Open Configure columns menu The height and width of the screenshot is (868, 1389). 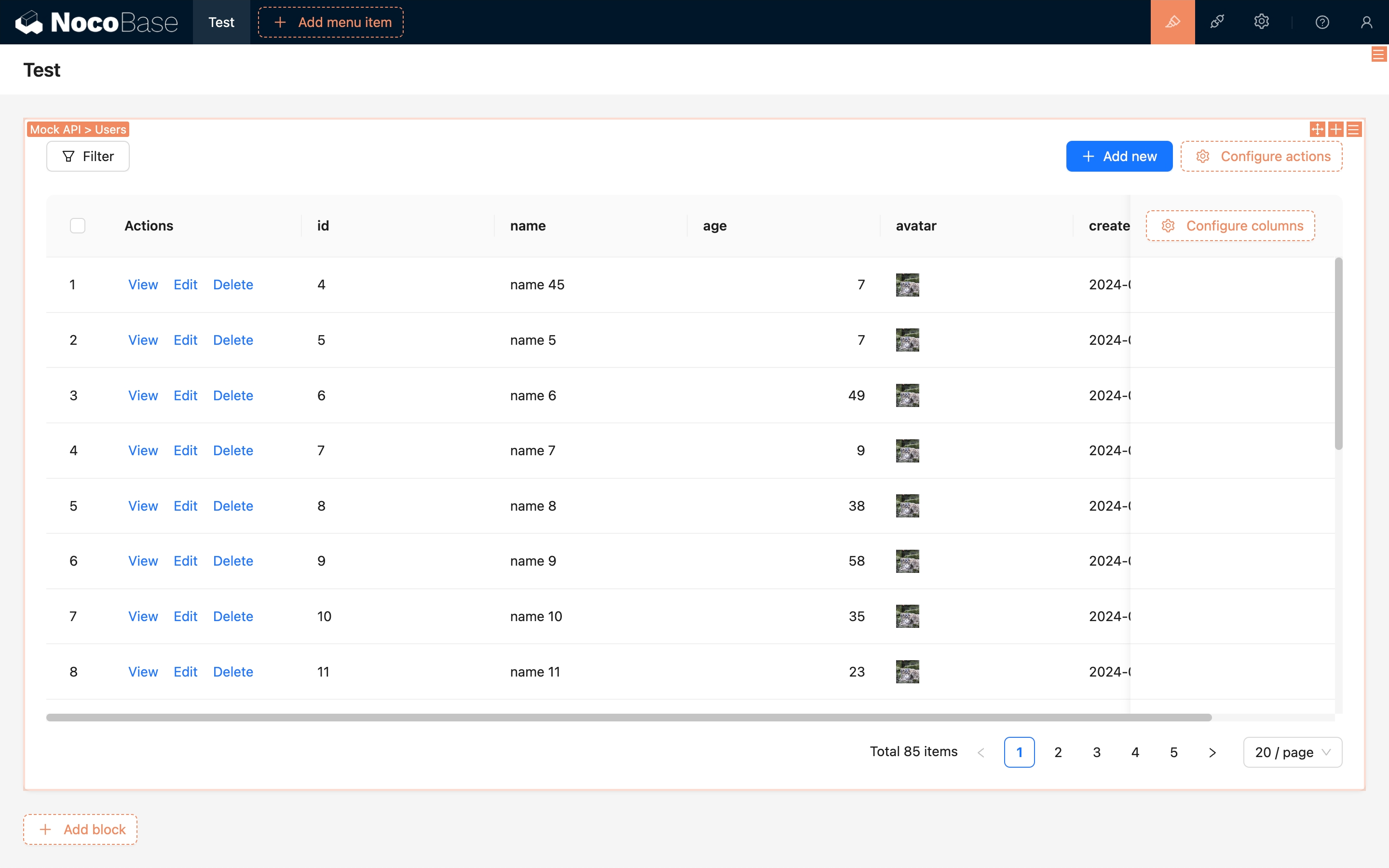tap(1230, 226)
